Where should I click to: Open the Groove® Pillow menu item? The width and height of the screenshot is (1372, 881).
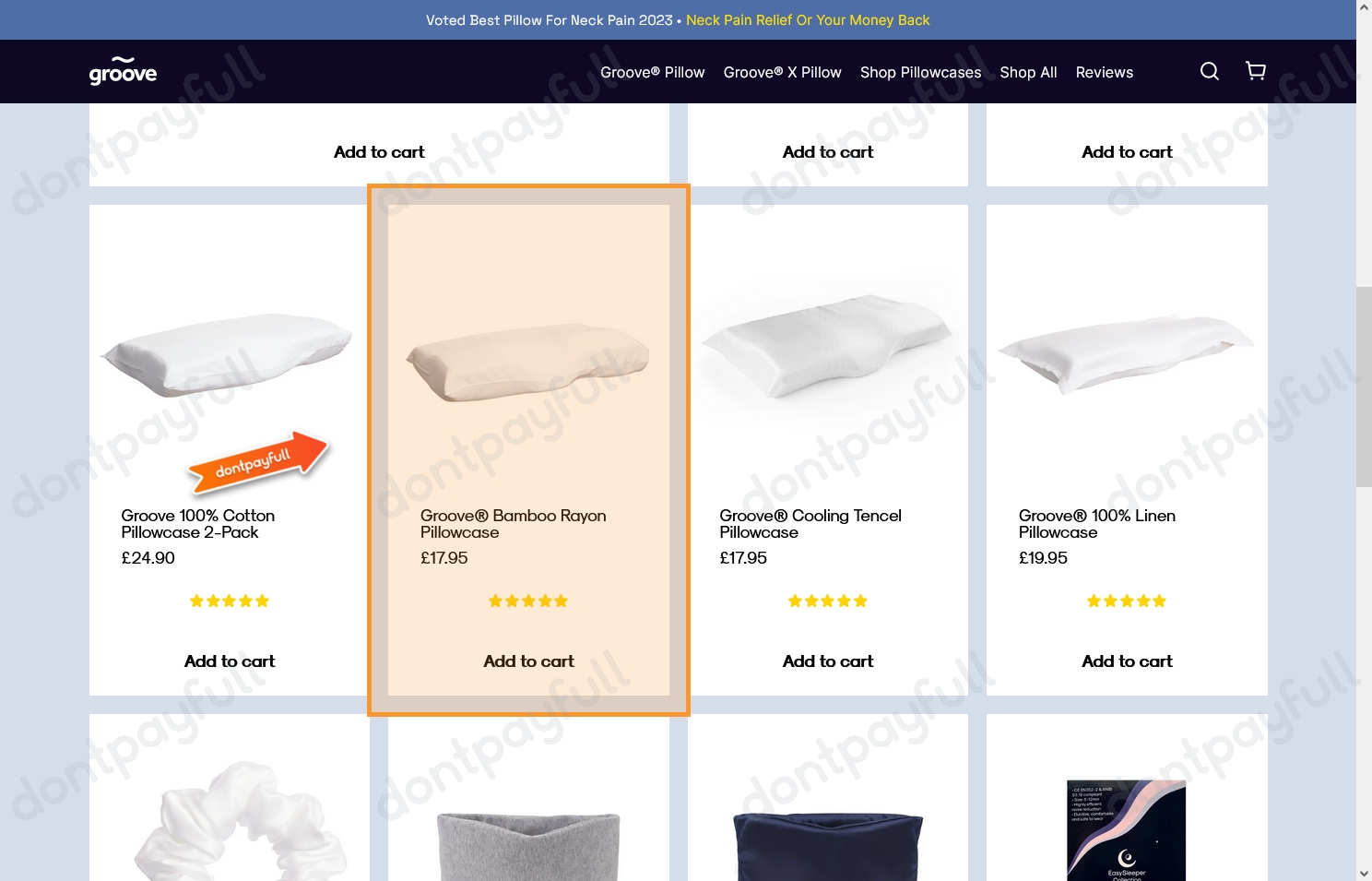click(653, 72)
